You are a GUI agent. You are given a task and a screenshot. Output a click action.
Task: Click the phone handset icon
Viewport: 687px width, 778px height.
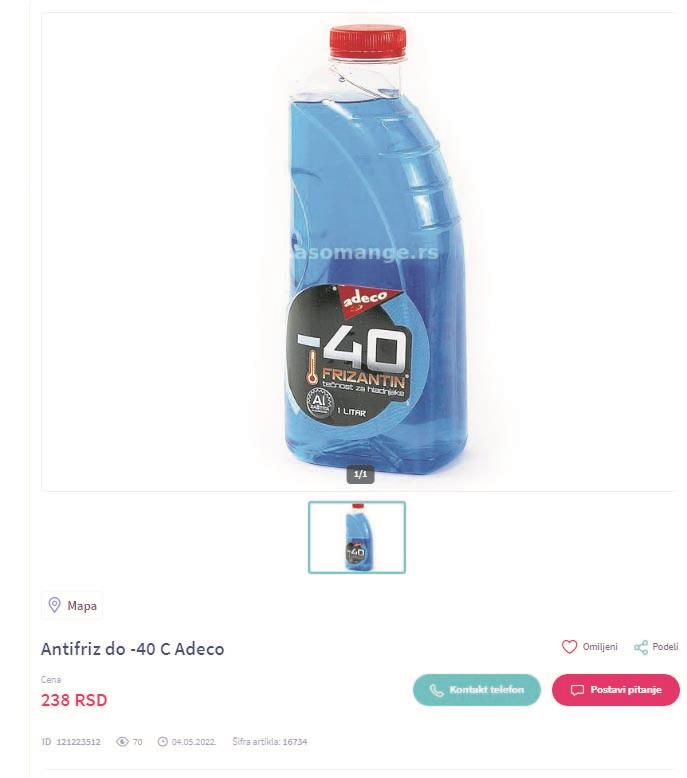point(436,690)
